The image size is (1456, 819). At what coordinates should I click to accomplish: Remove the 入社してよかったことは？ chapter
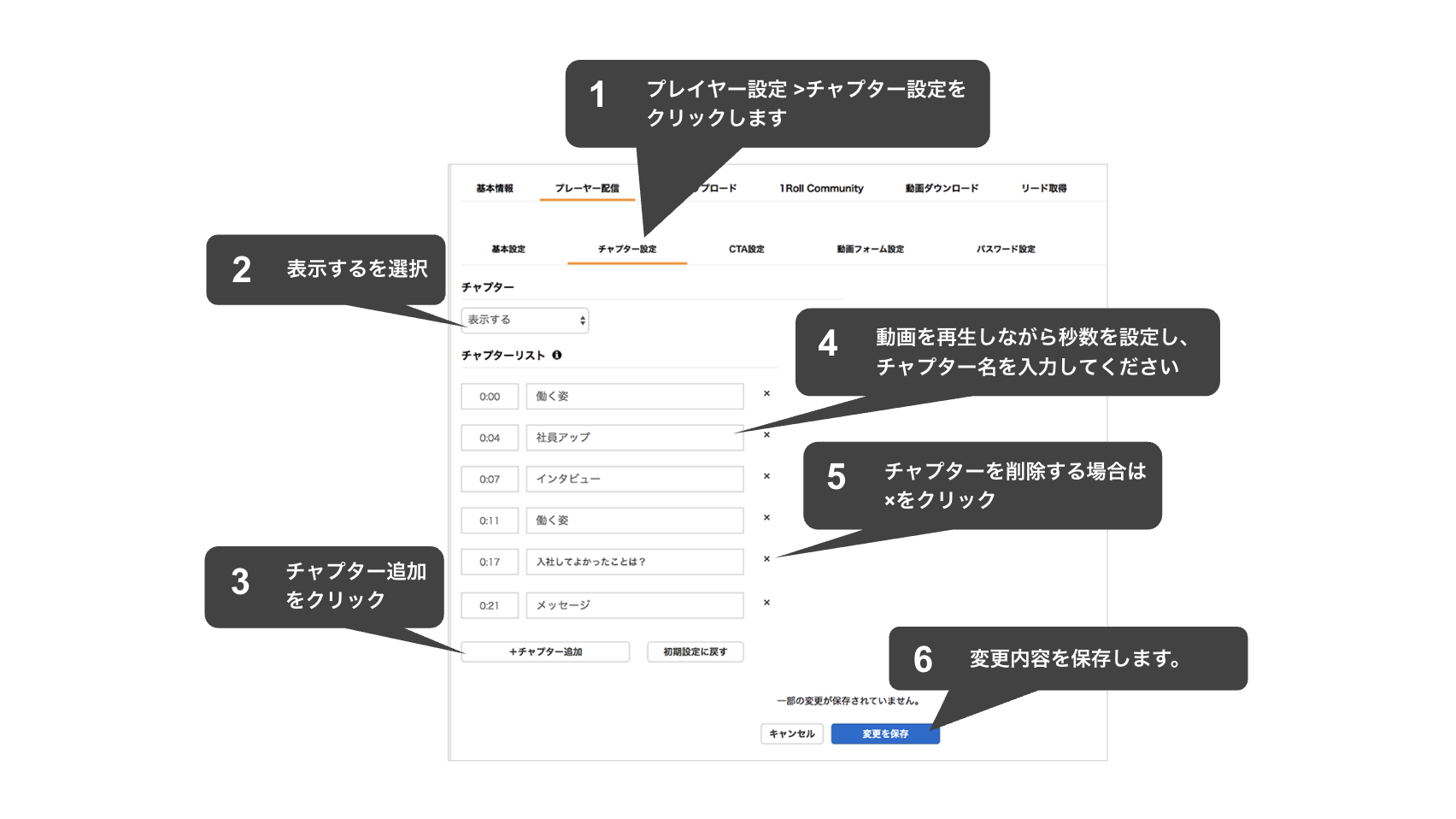767,560
